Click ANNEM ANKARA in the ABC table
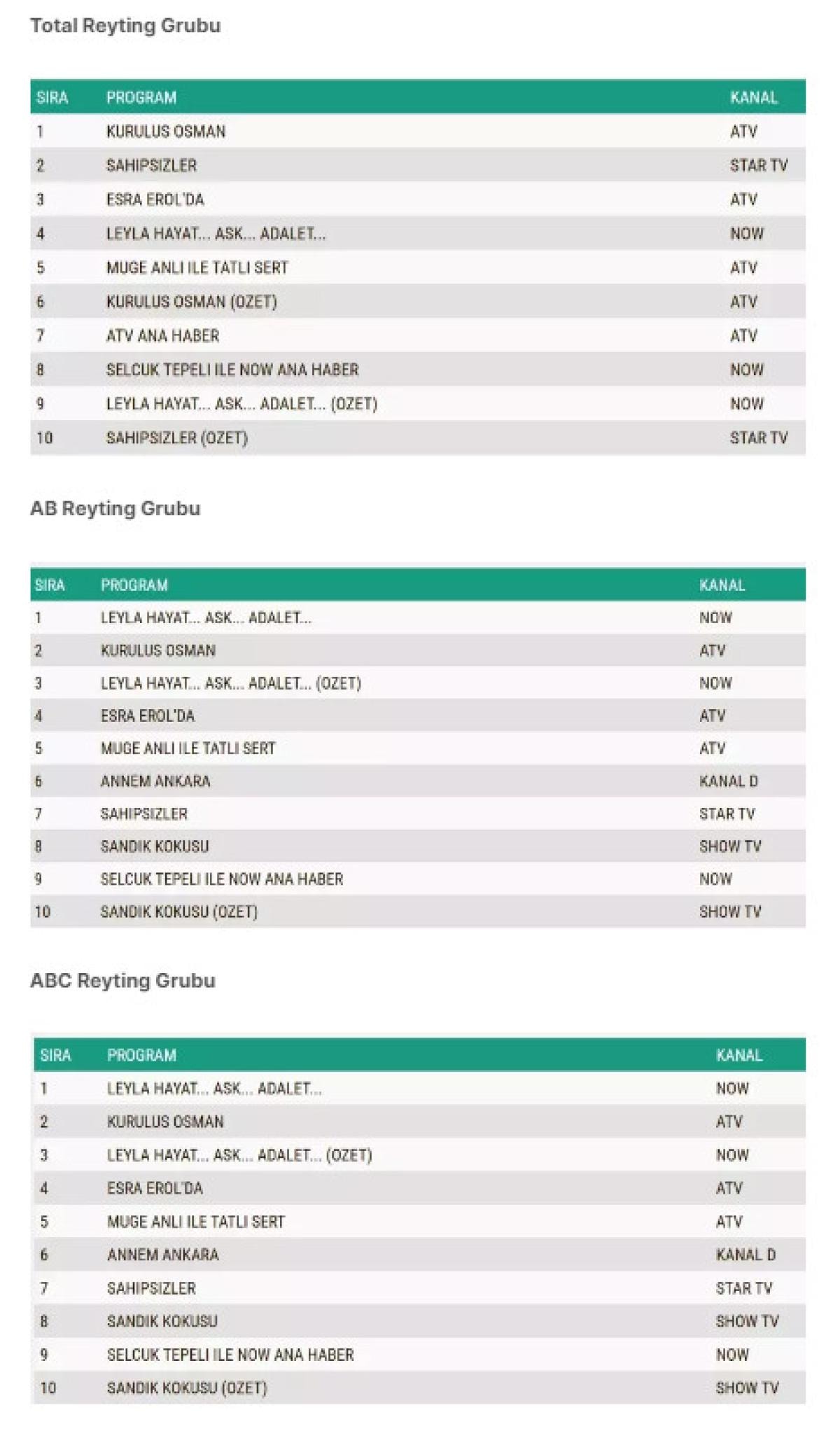 162,1255
